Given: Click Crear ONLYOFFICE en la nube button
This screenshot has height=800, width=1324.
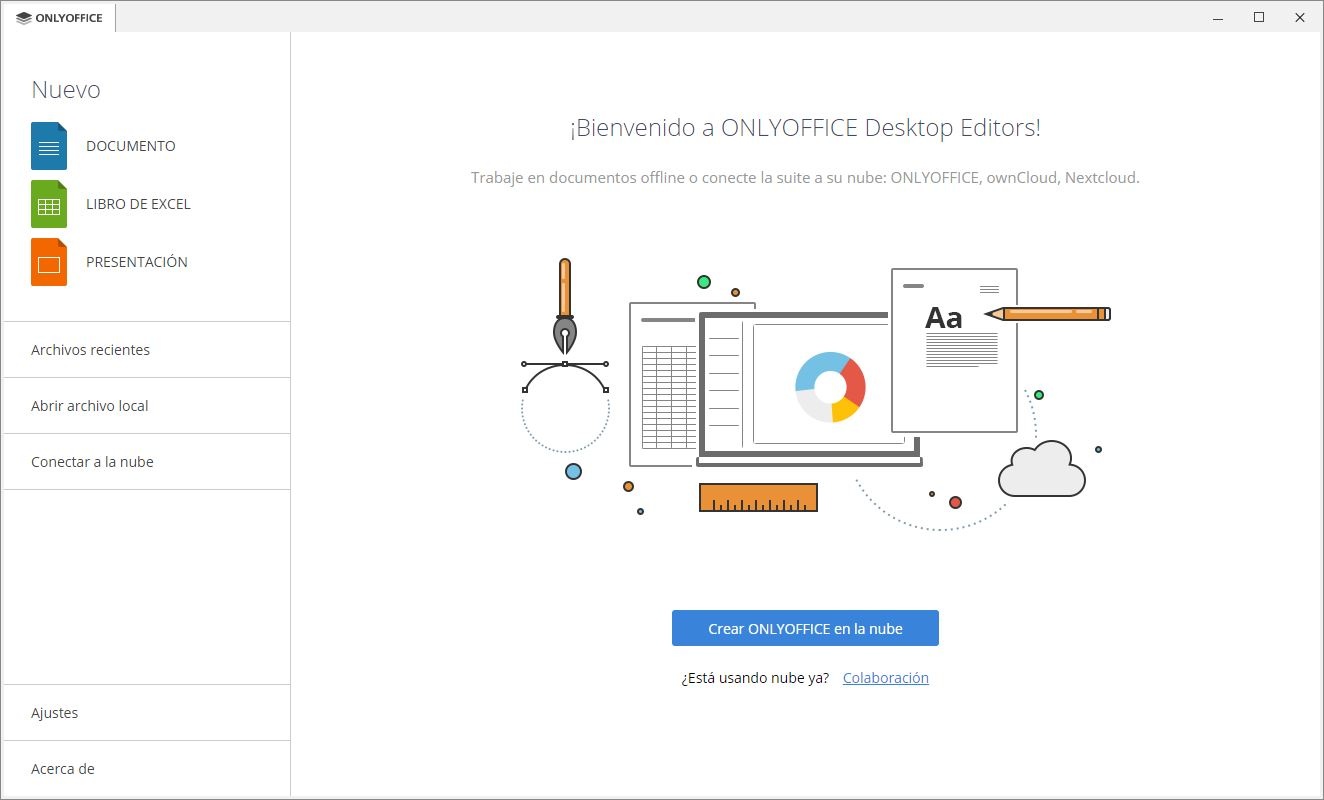Looking at the screenshot, I should tap(805, 629).
